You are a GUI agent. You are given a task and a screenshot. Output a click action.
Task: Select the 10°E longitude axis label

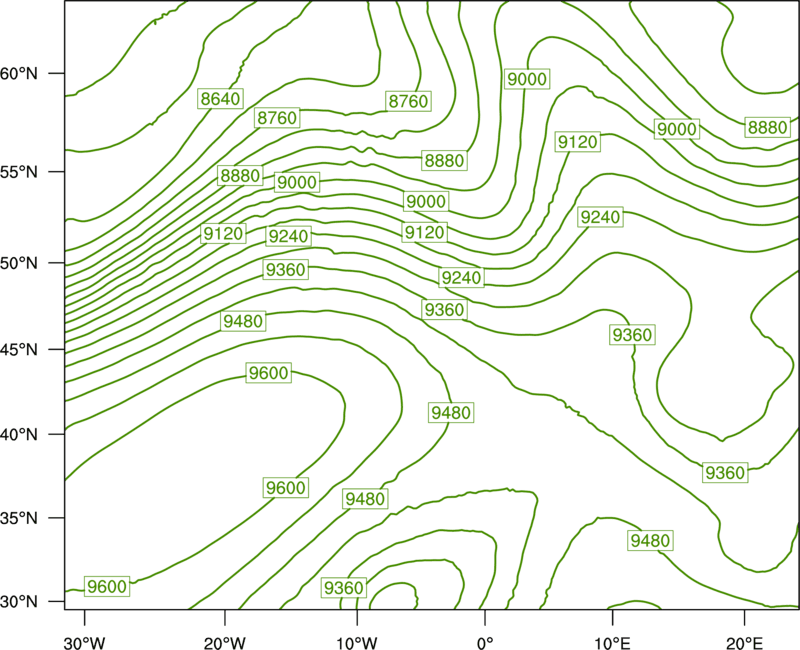612,643
